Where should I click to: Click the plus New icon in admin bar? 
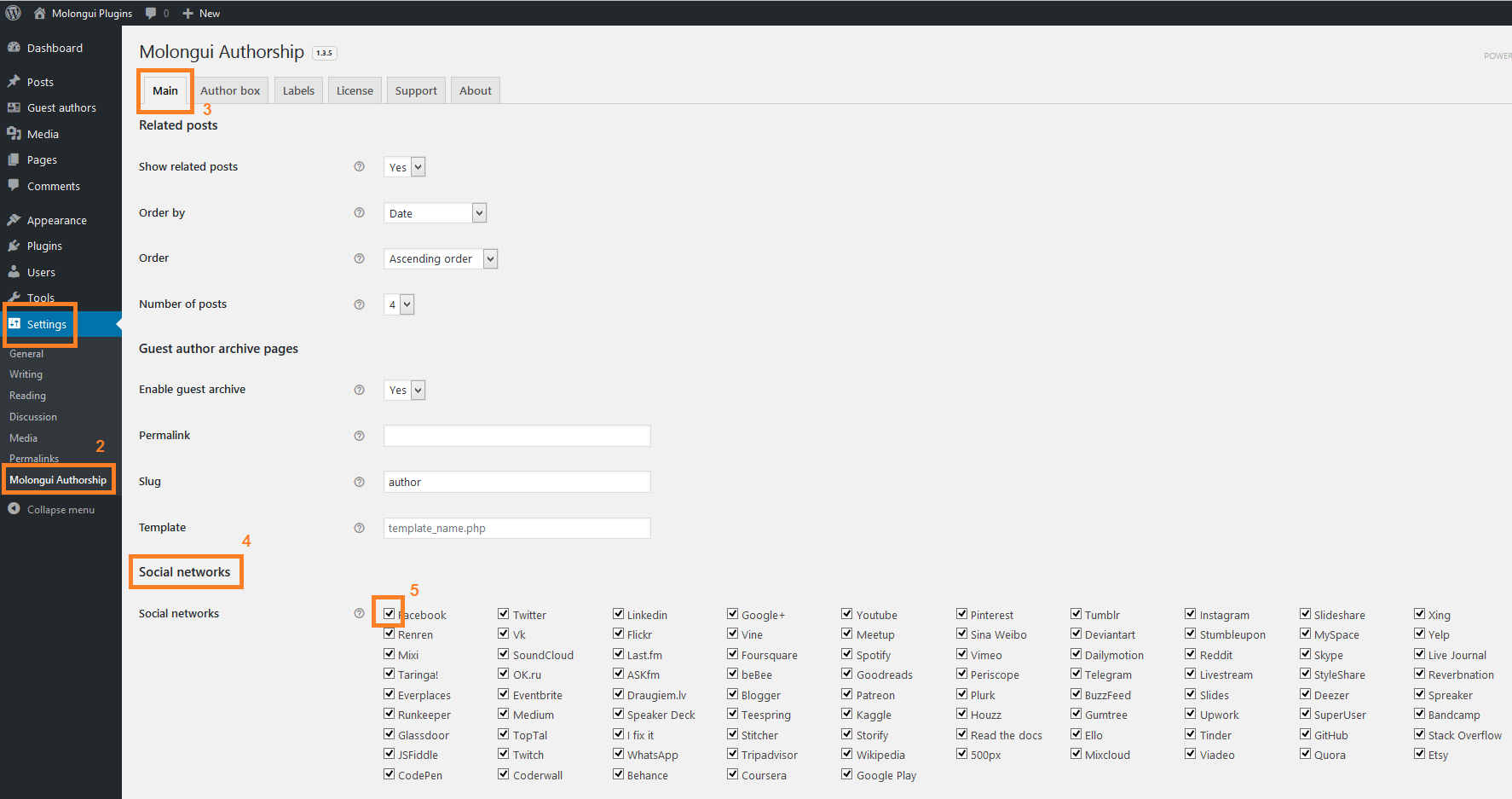coord(188,14)
